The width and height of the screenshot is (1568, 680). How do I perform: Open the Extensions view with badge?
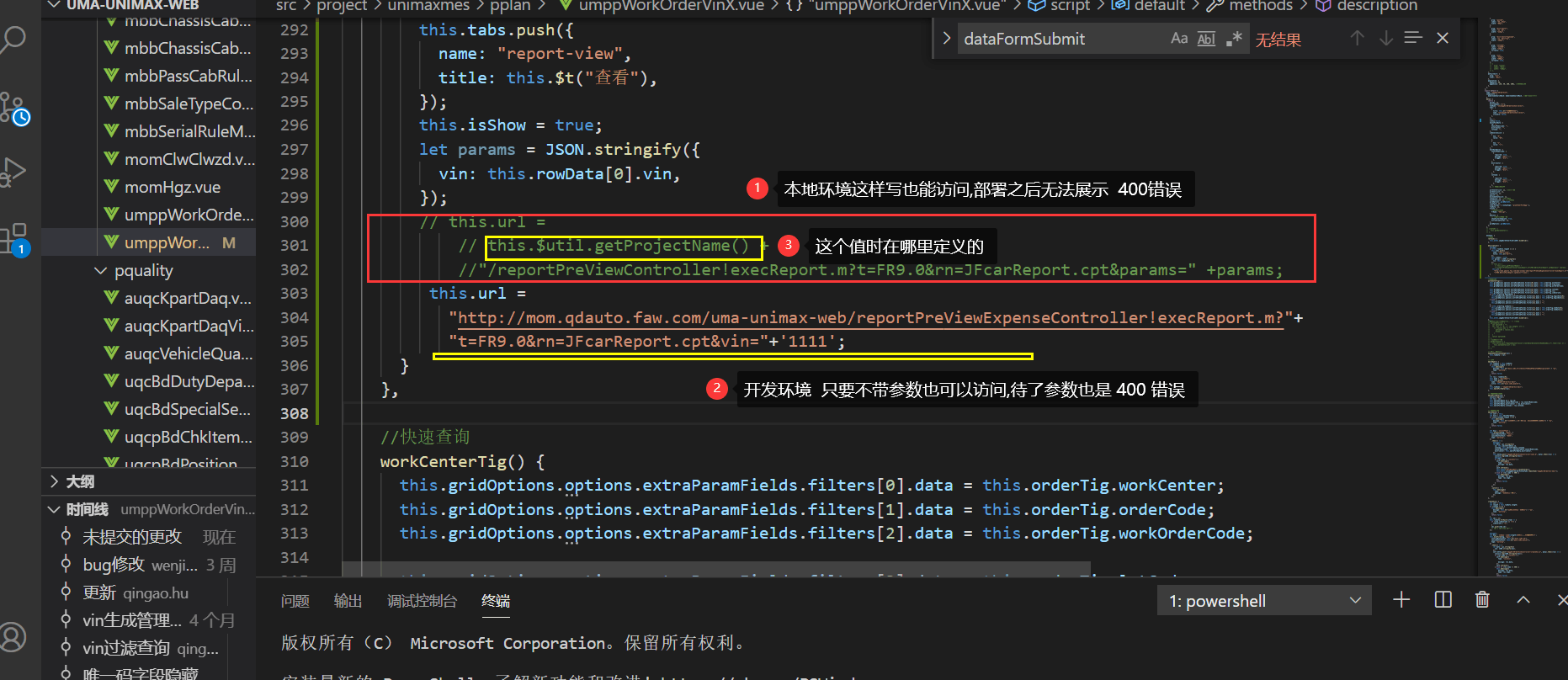[x=14, y=239]
